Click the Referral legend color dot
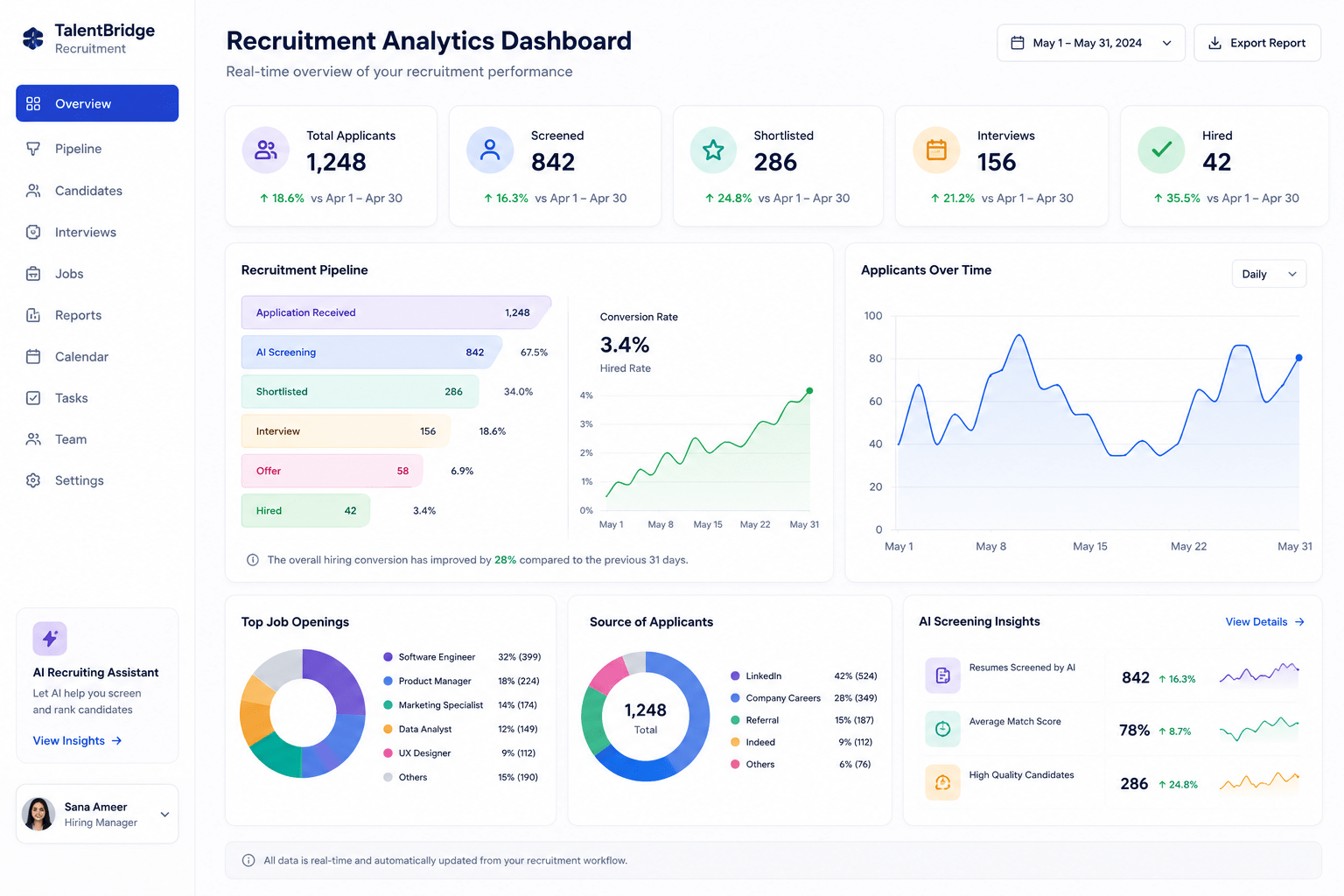Image resolution: width=1344 pixels, height=896 pixels. (735, 720)
